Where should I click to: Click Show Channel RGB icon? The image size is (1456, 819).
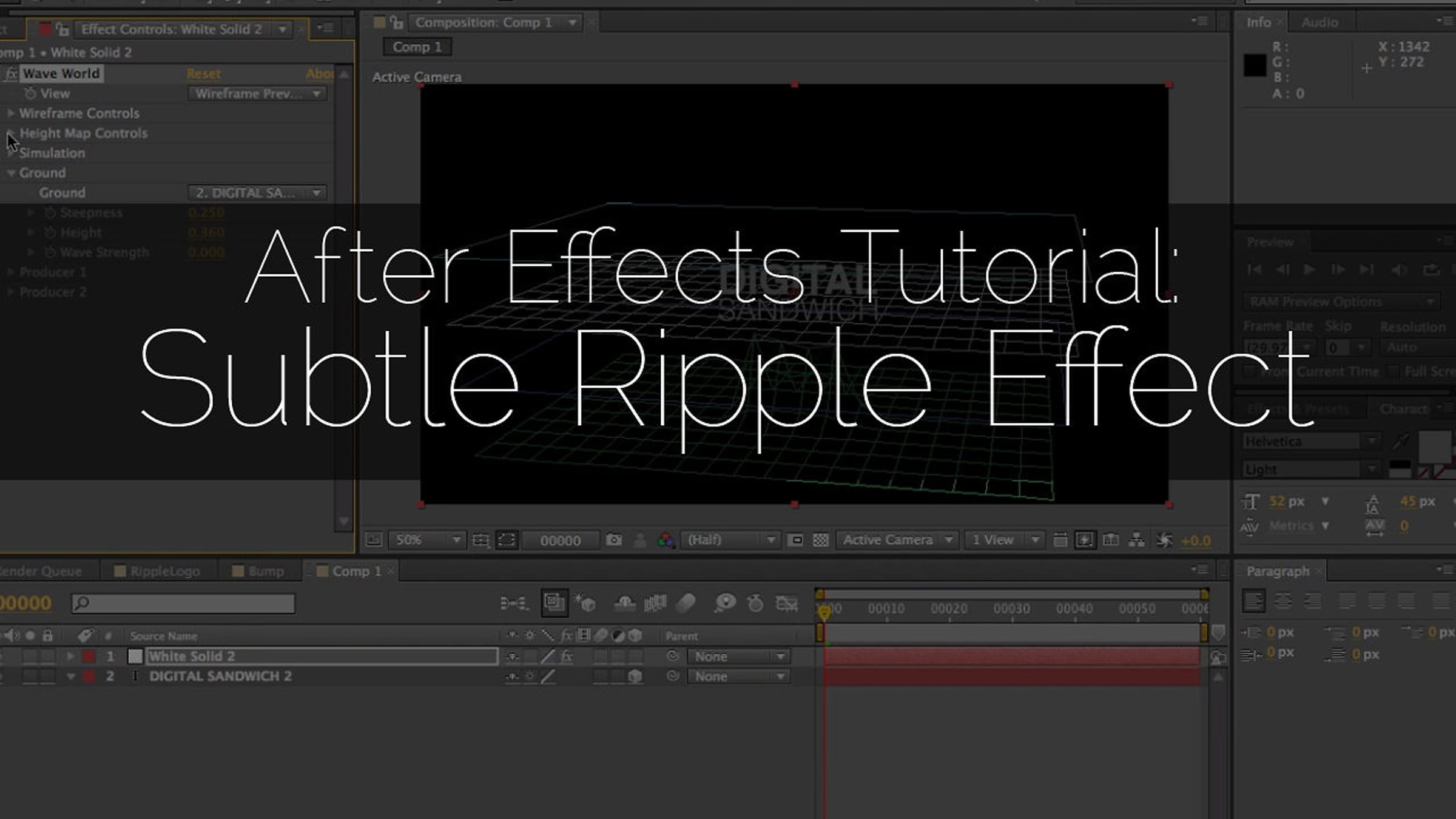pos(666,540)
